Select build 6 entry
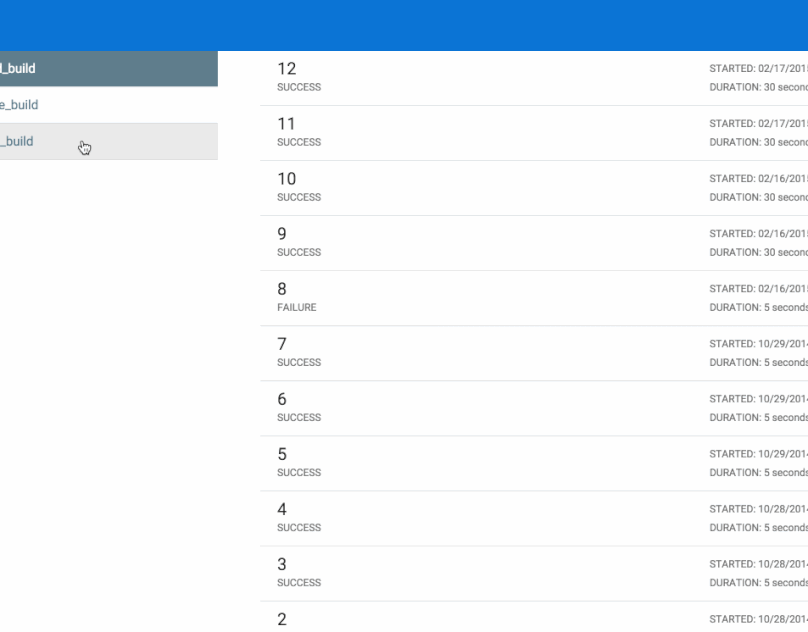Screen dimensions: 808x632 point(284,399)
